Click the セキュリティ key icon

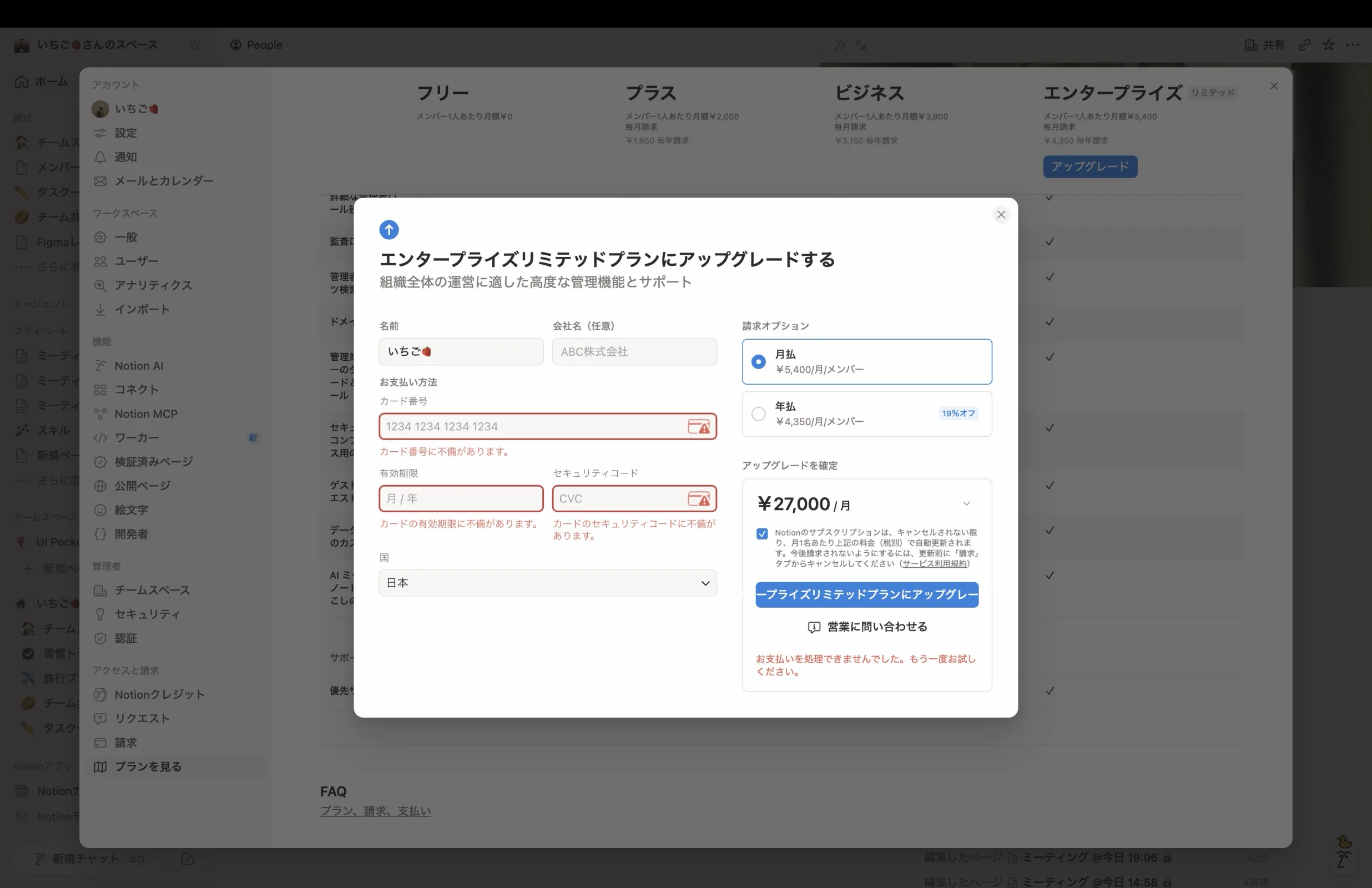tap(100, 615)
